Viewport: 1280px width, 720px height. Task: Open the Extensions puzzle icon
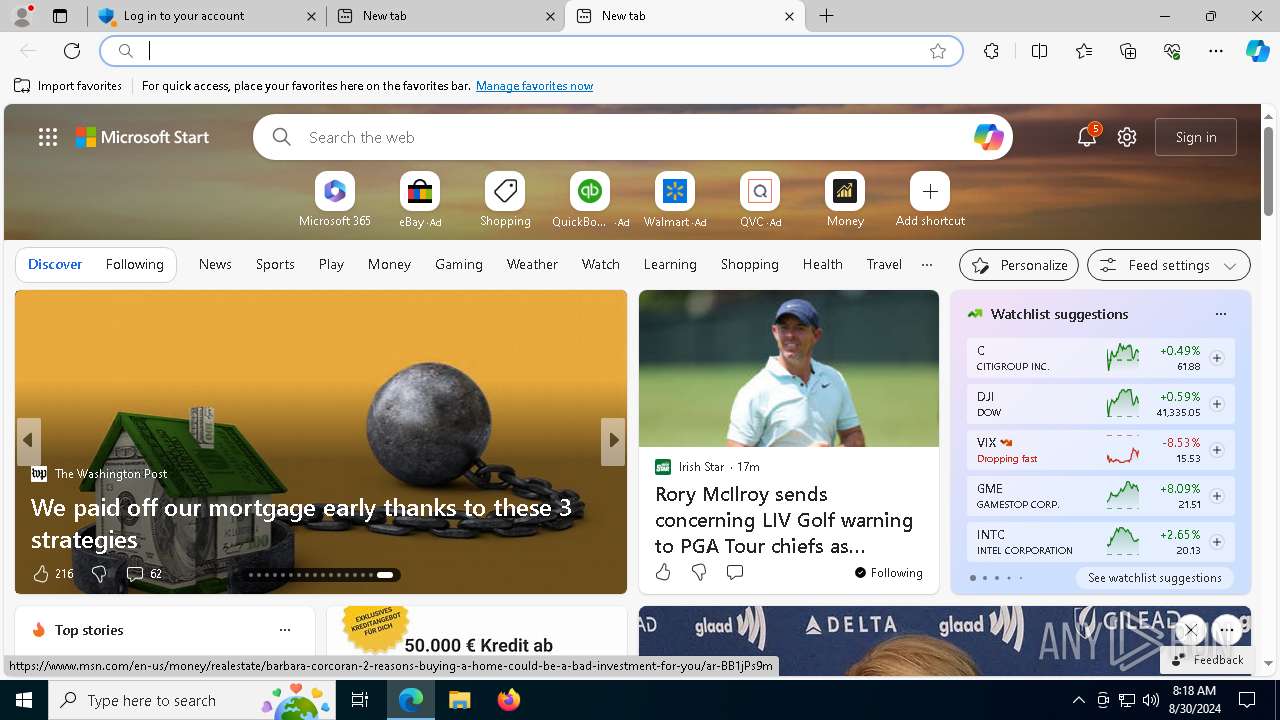(991, 51)
